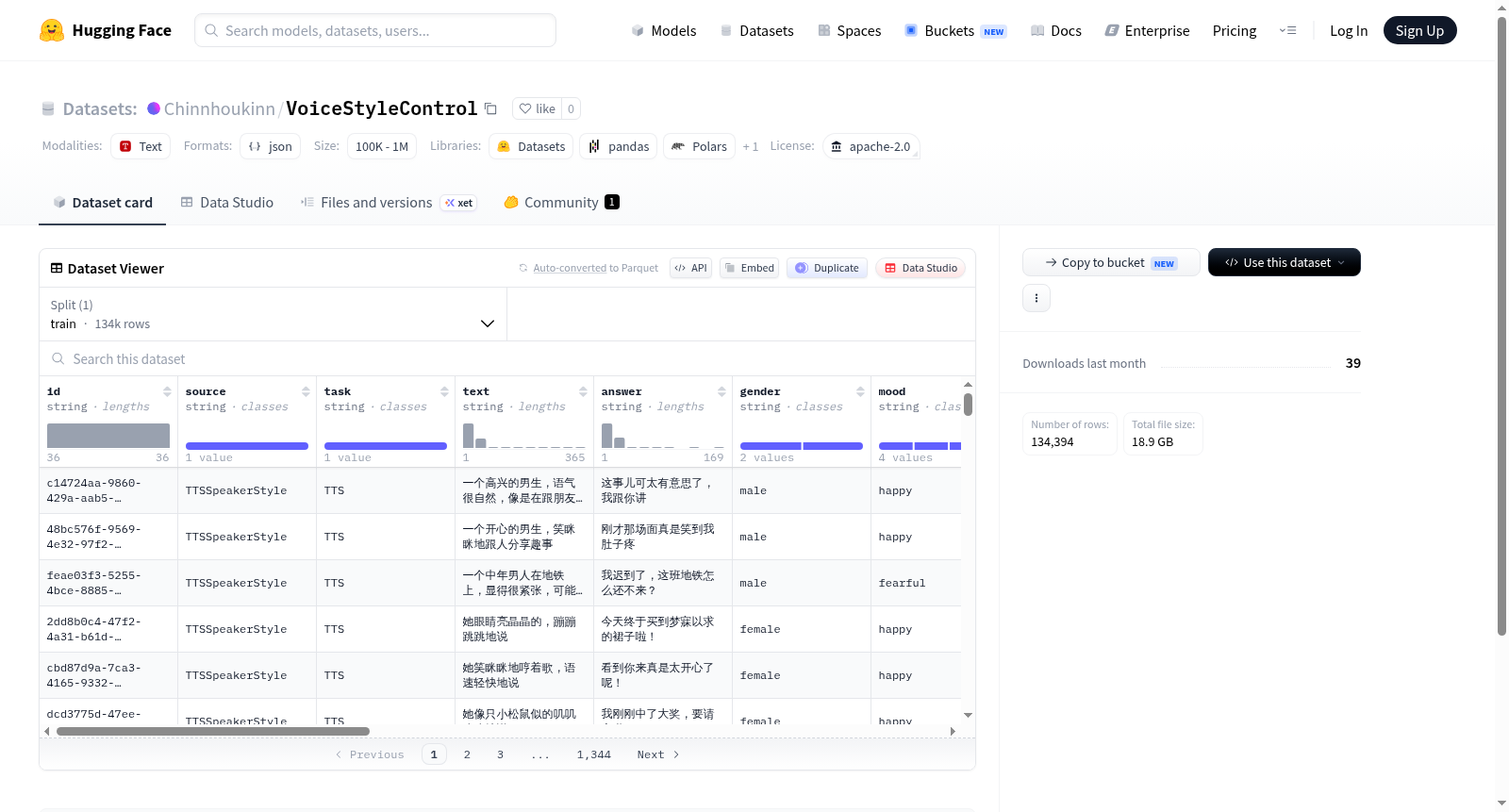Select the 48bc576f-9569 id cell
1509x812 pixels.
coord(108,537)
